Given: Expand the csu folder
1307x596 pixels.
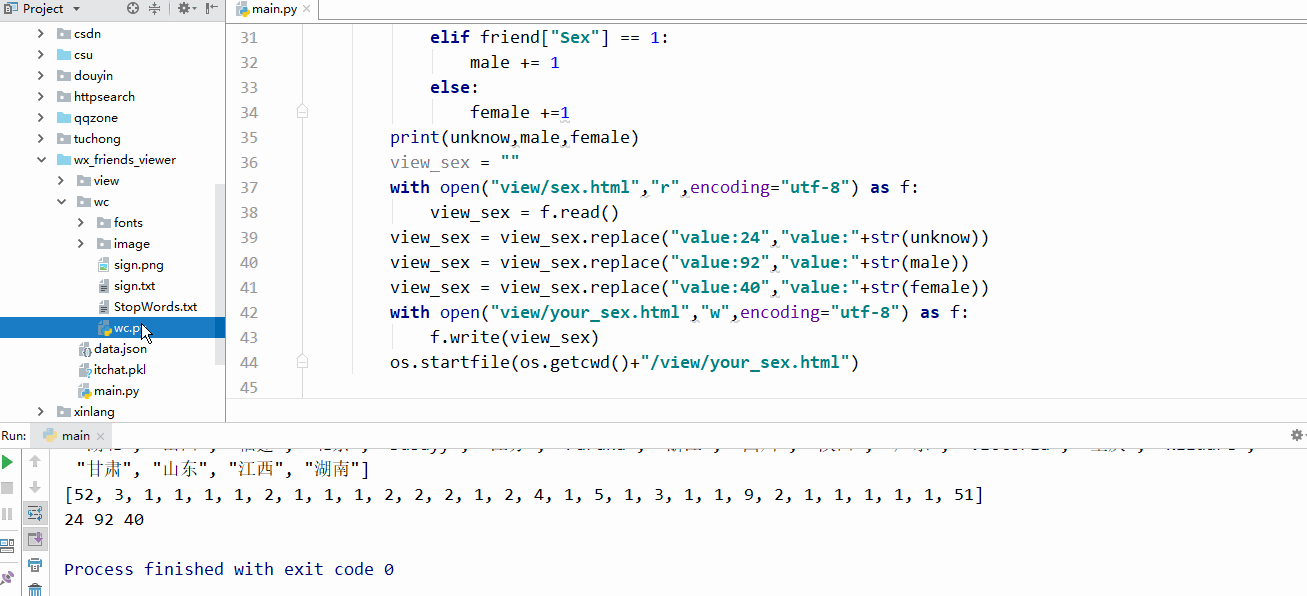Looking at the screenshot, I should click(41, 54).
